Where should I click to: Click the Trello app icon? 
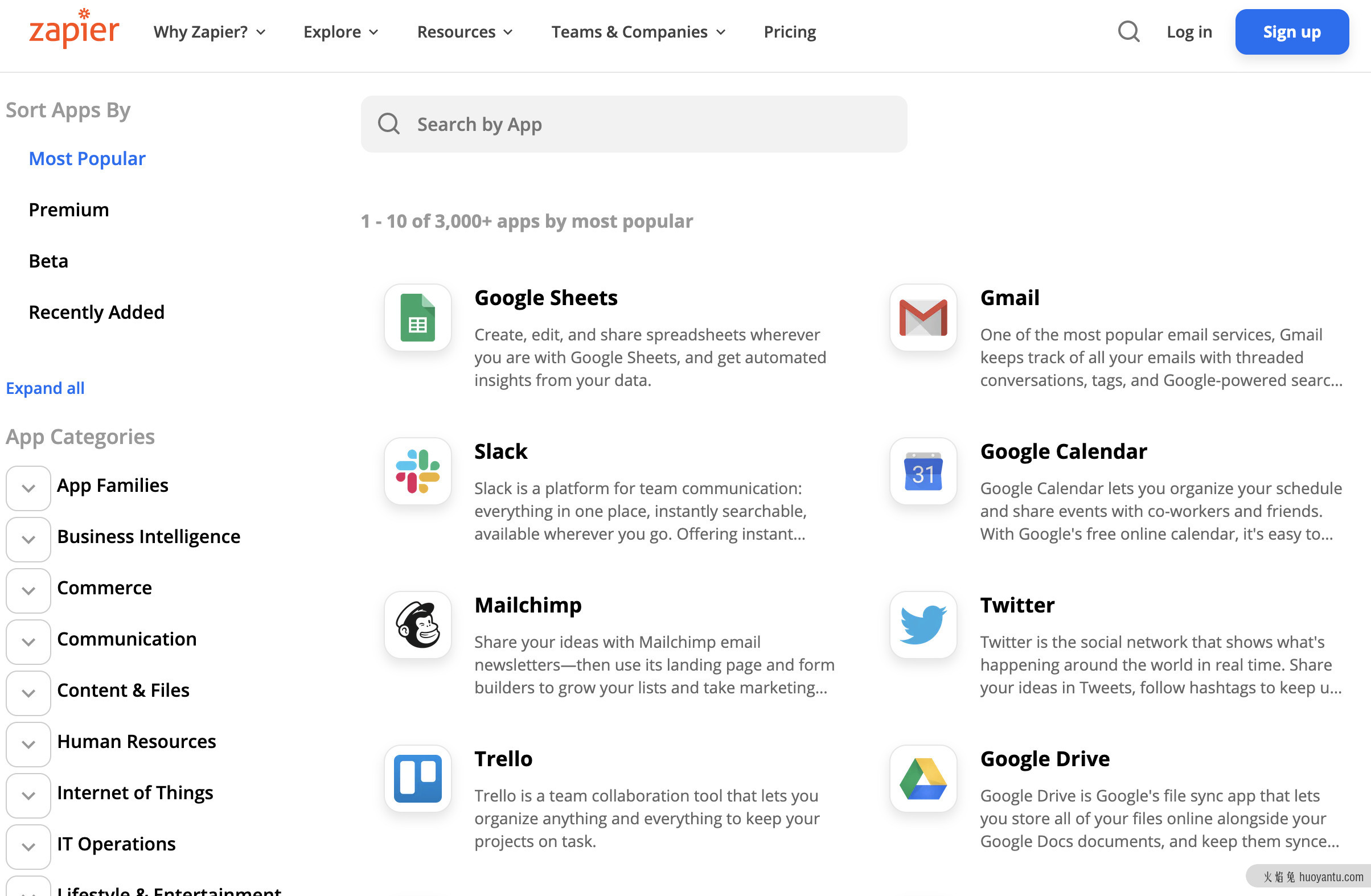(418, 779)
